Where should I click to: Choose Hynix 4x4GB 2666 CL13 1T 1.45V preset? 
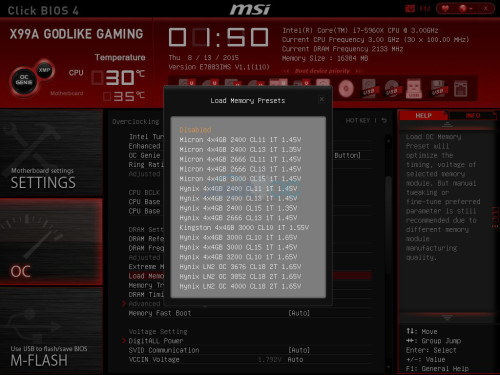(238, 218)
